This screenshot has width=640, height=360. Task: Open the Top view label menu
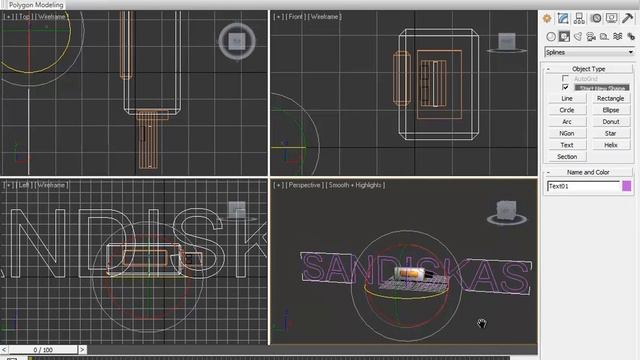point(24,17)
